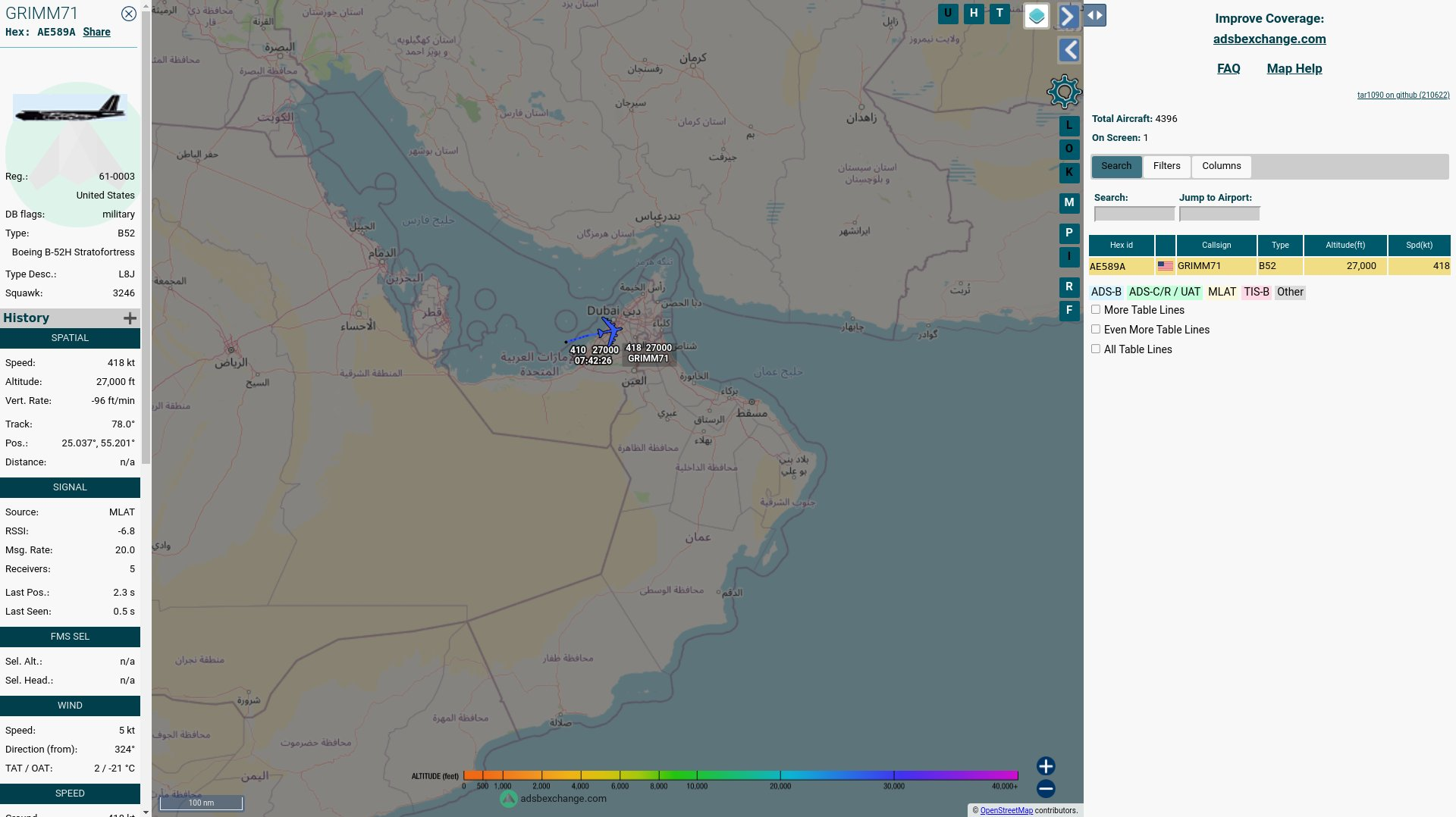
Task: Toggle the ADS-B source legend
Action: 1106,293
